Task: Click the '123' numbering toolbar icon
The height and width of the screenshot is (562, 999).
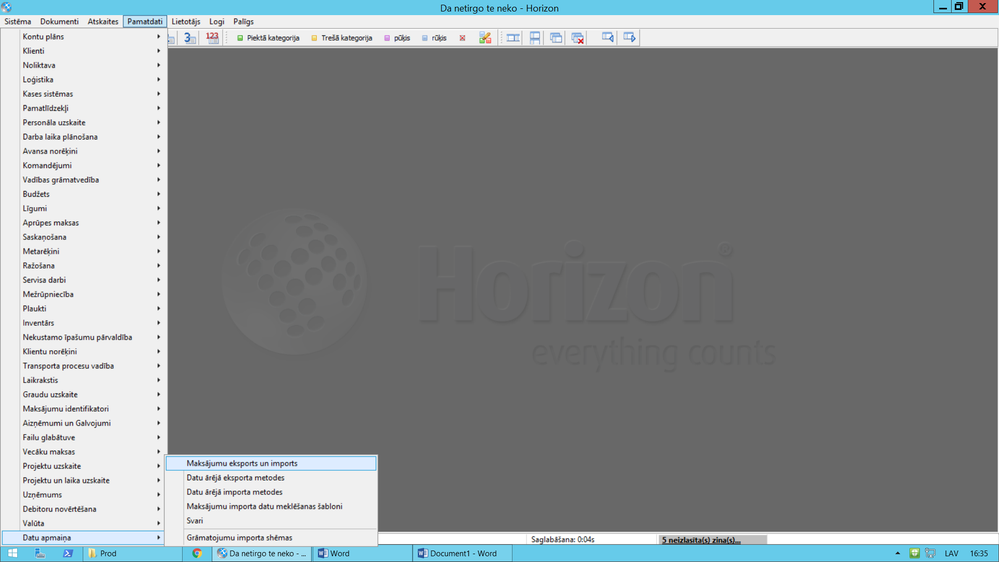Action: coord(212,38)
